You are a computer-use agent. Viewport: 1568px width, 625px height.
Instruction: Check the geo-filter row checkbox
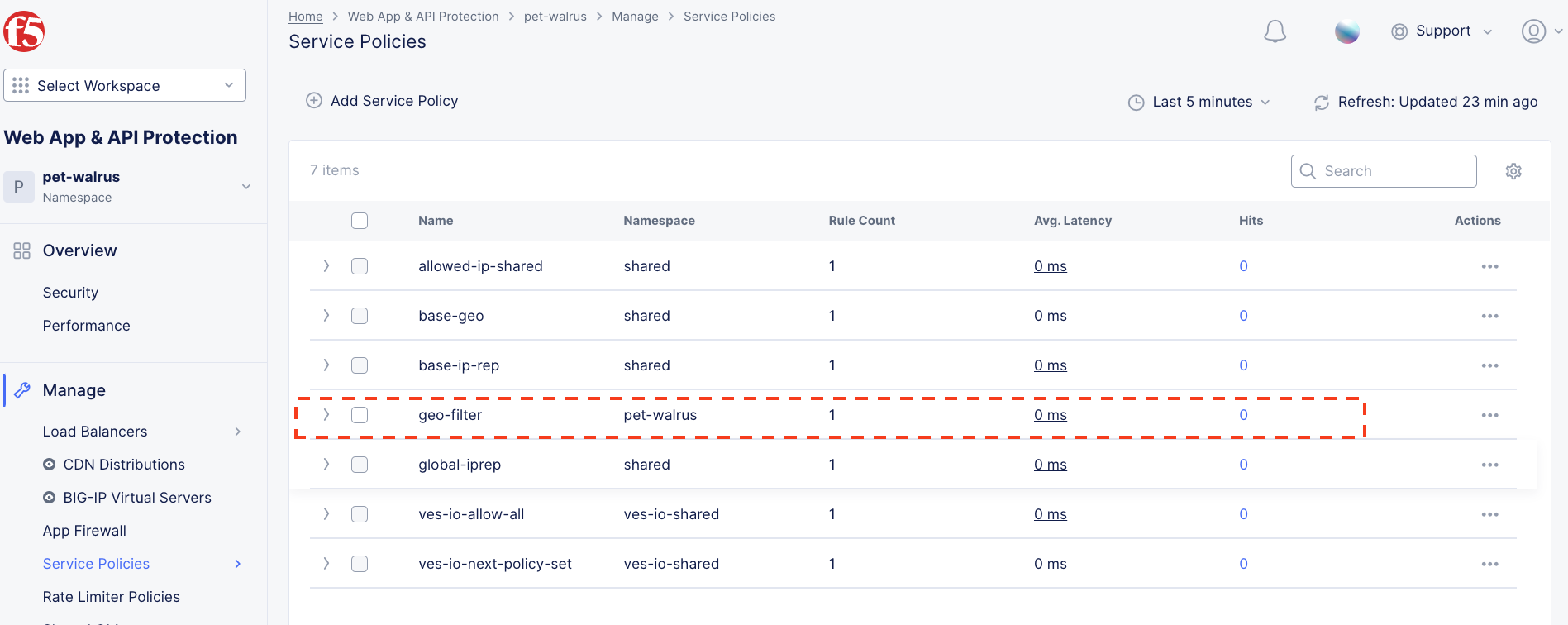(360, 415)
